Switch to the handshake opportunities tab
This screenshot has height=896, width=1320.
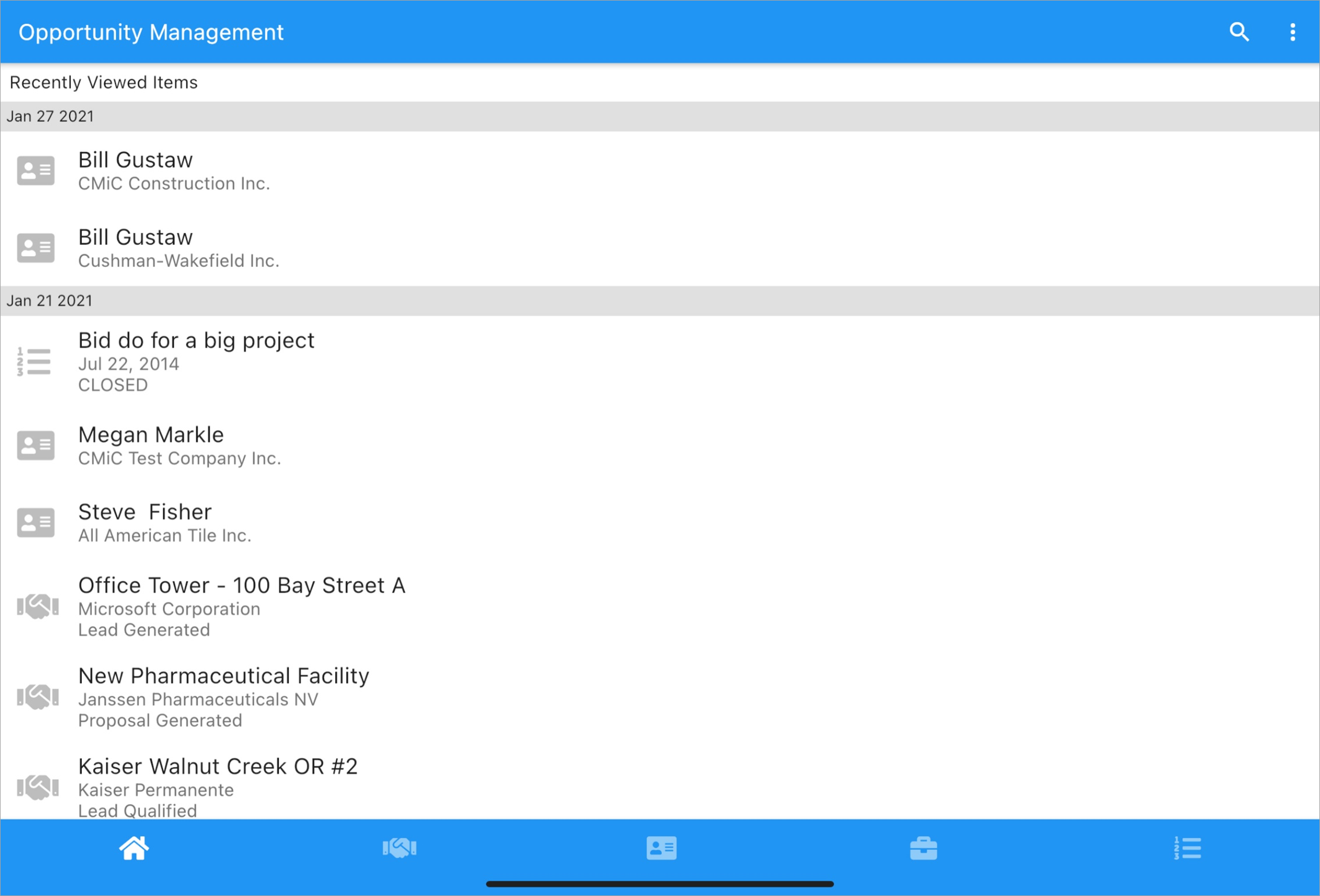pos(399,848)
